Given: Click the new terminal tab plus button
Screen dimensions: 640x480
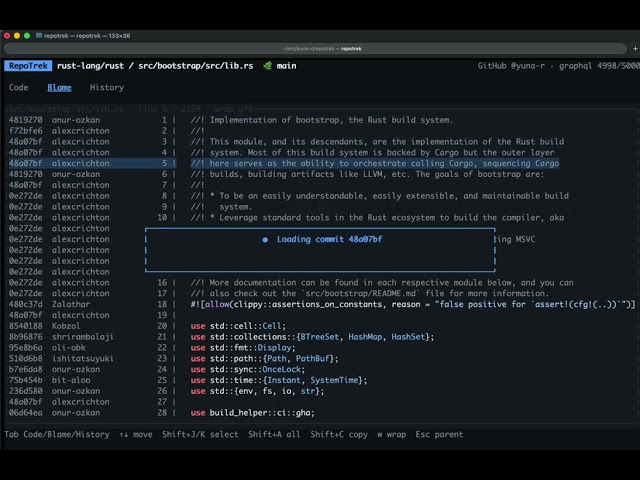Looking at the screenshot, I should click(x=635, y=49).
